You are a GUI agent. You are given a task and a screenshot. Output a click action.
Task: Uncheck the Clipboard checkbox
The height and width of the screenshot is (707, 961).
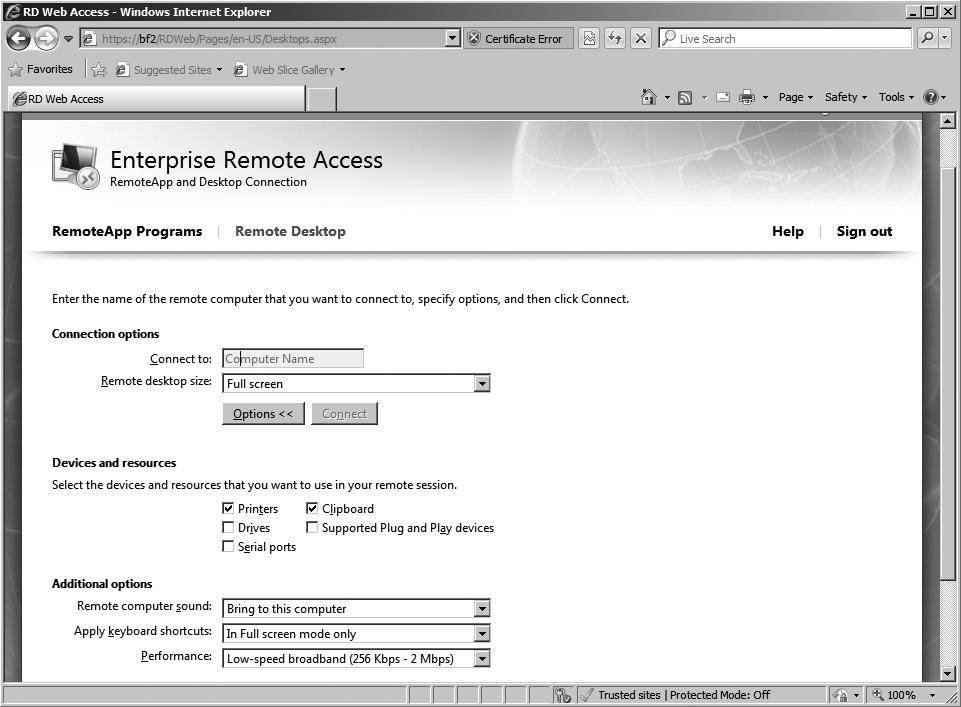312,508
